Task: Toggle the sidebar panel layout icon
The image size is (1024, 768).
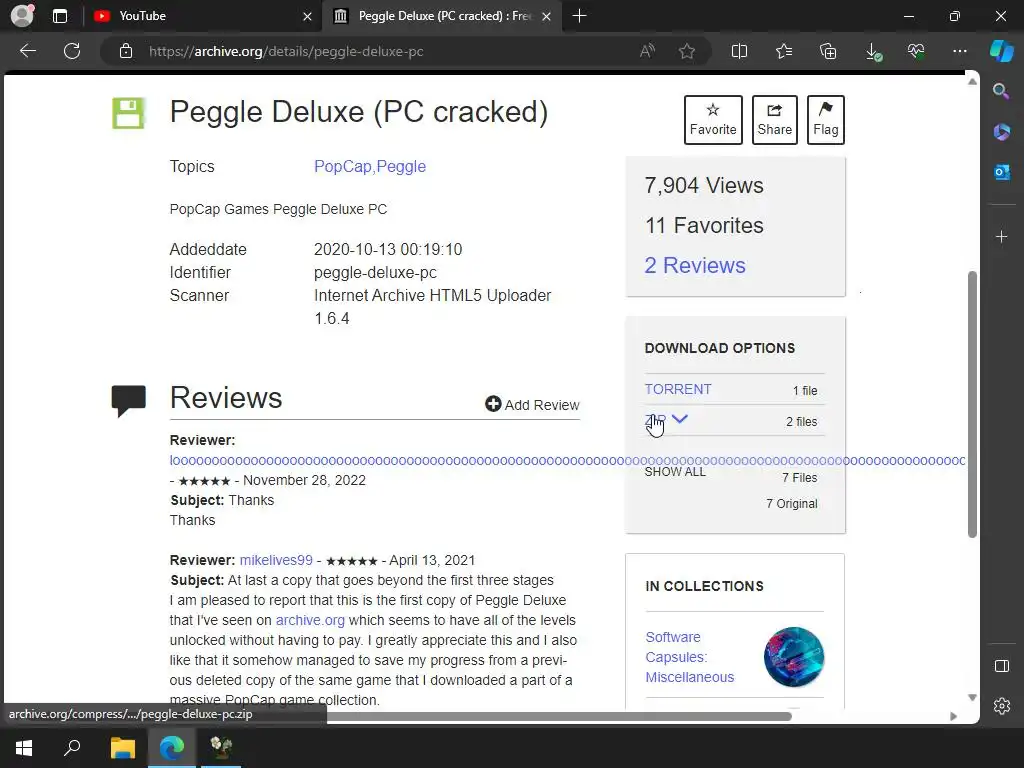Action: 1001,666
